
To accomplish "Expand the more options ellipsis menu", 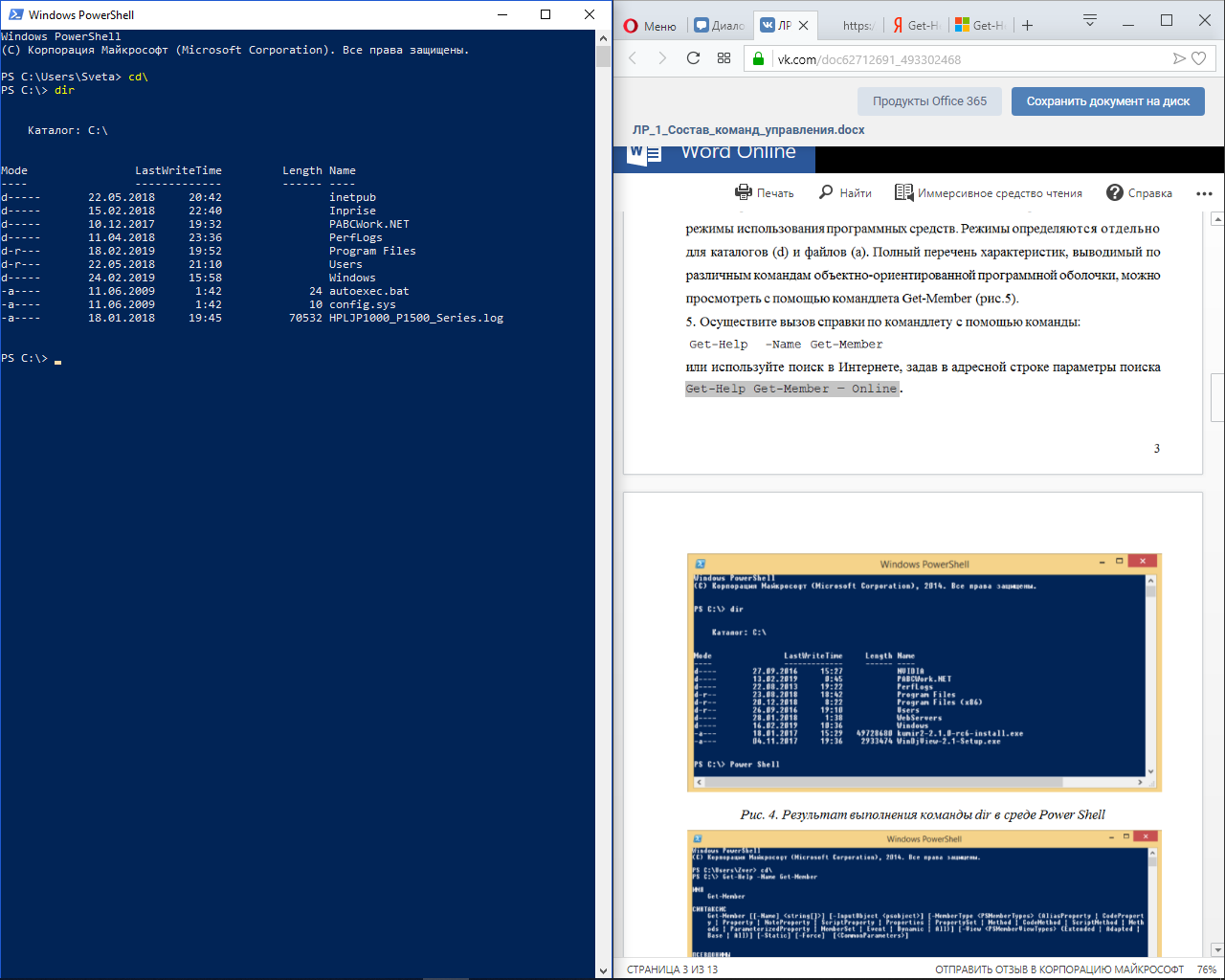I will point(1204,193).
